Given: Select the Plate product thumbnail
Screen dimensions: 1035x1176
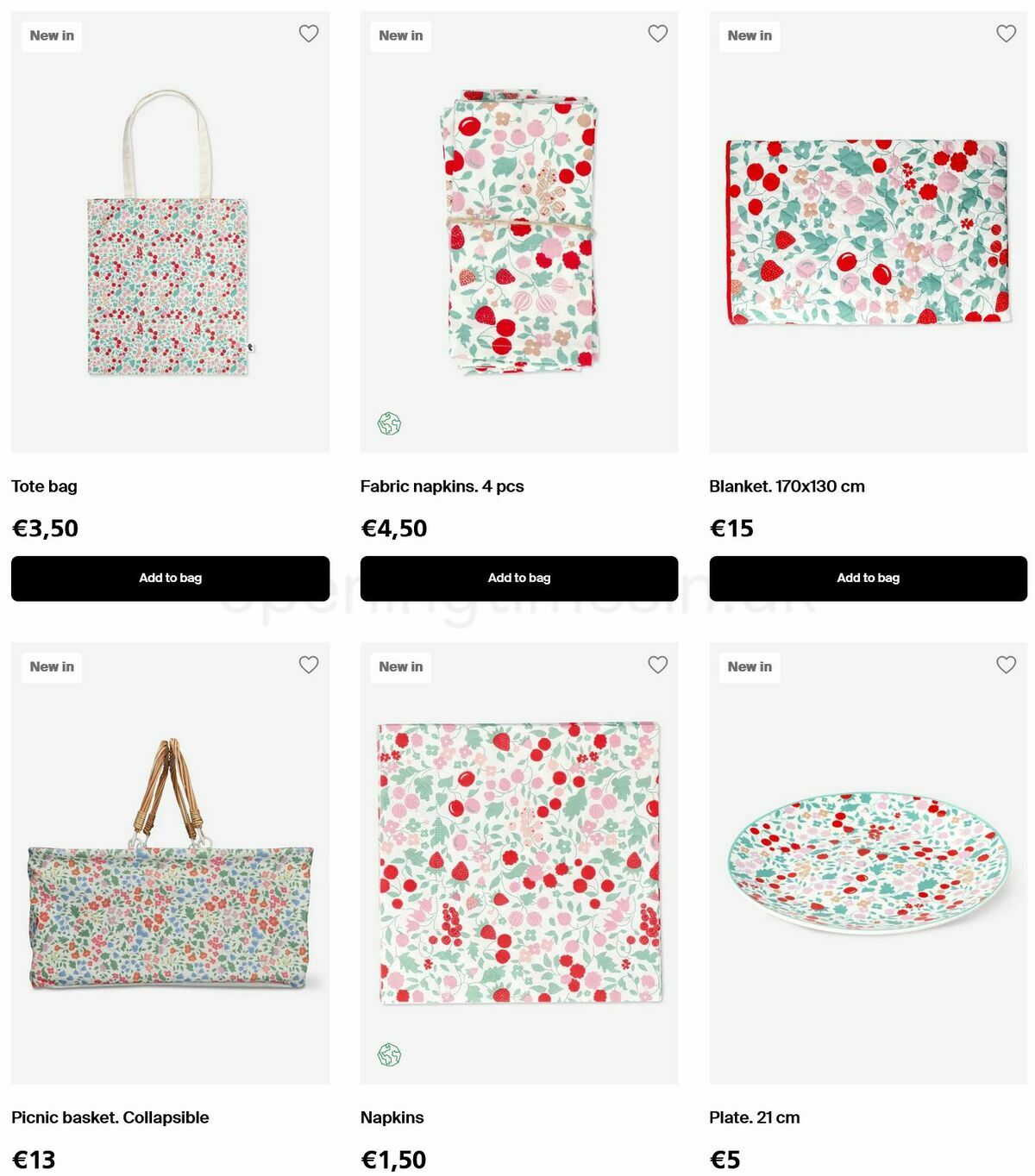Looking at the screenshot, I should [868, 862].
